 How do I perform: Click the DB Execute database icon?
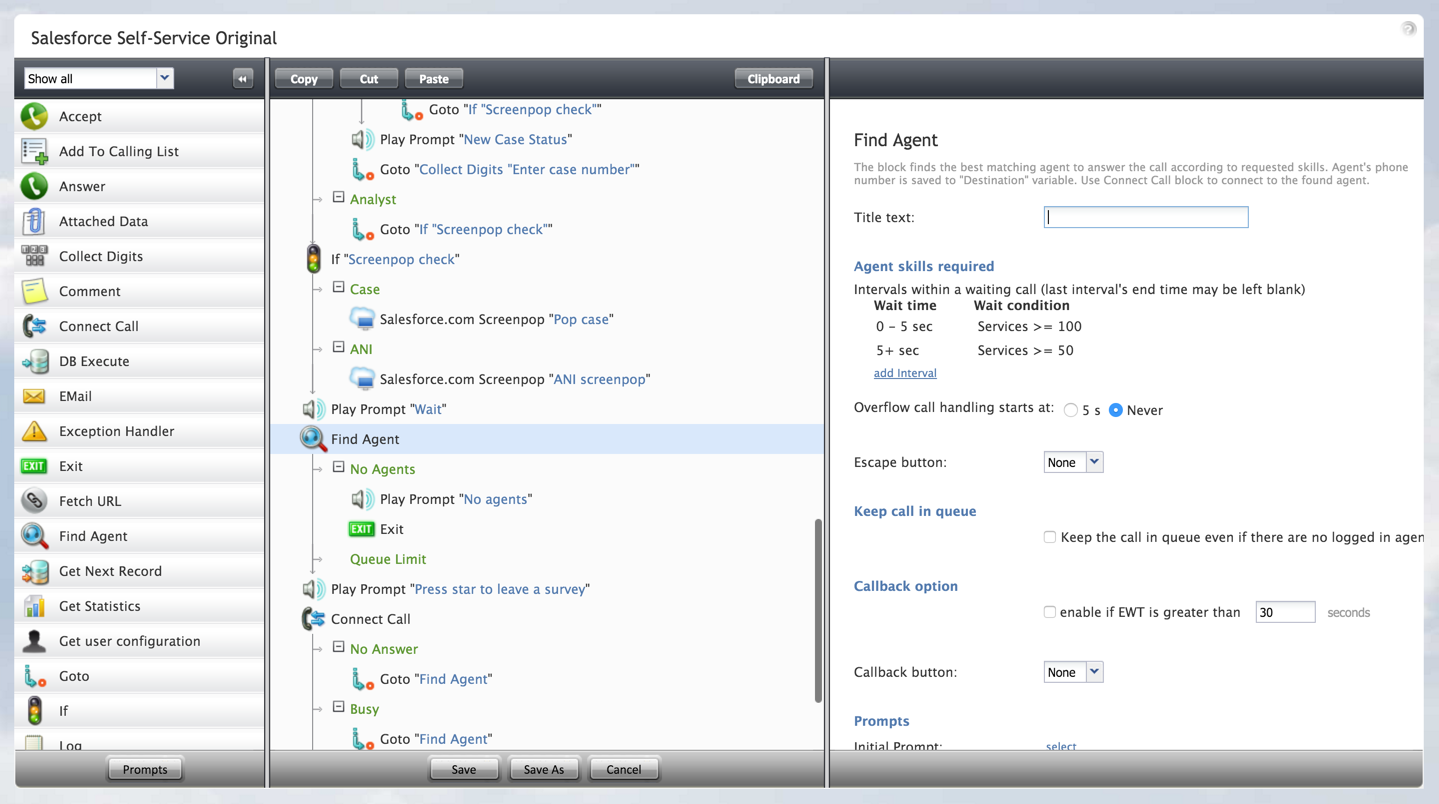(x=34, y=361)
